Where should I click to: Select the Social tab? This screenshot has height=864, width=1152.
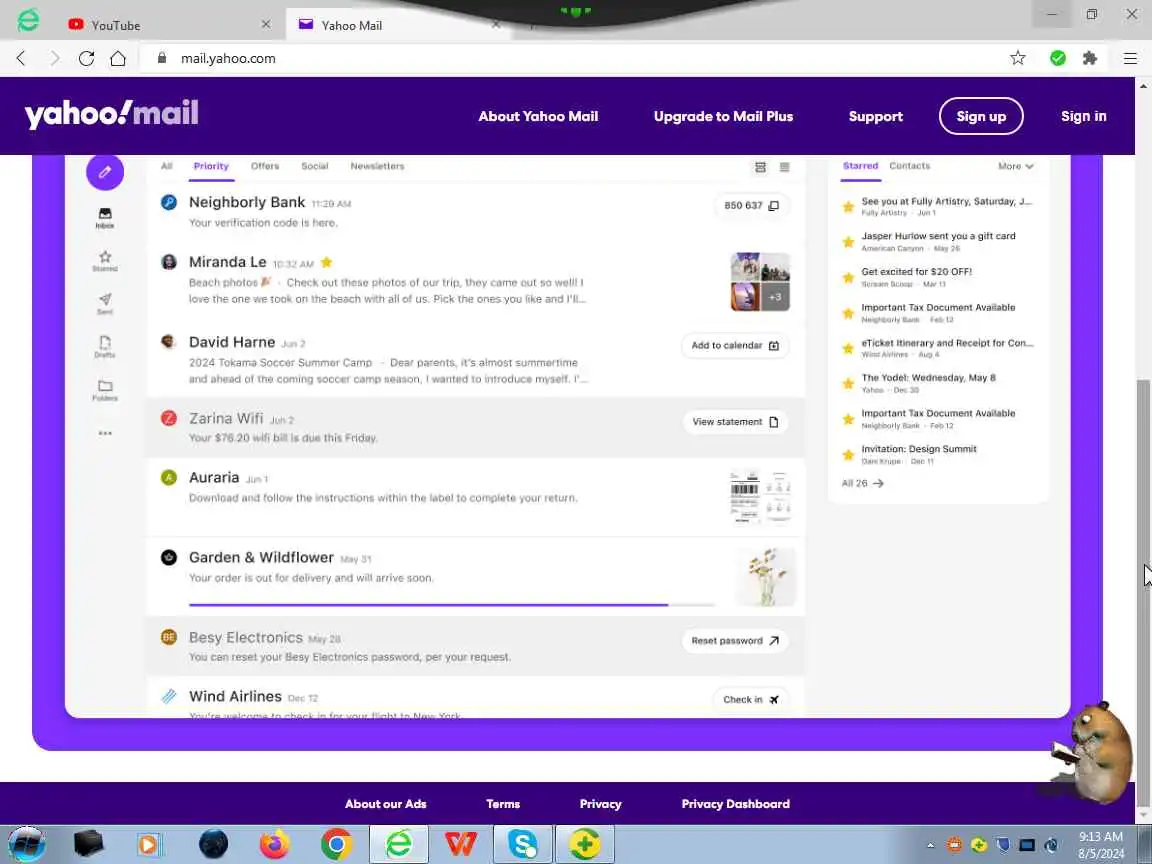point(314,166)
